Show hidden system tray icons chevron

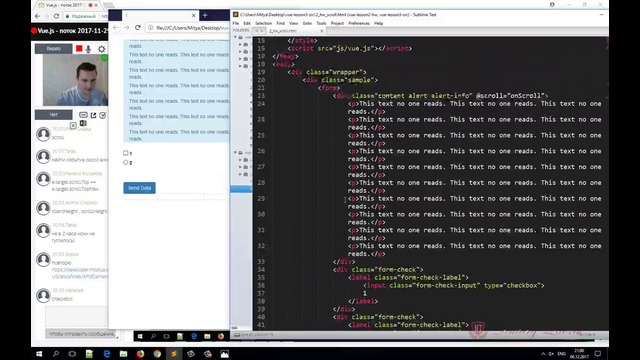pyautogui.click(x=543, y=354)
